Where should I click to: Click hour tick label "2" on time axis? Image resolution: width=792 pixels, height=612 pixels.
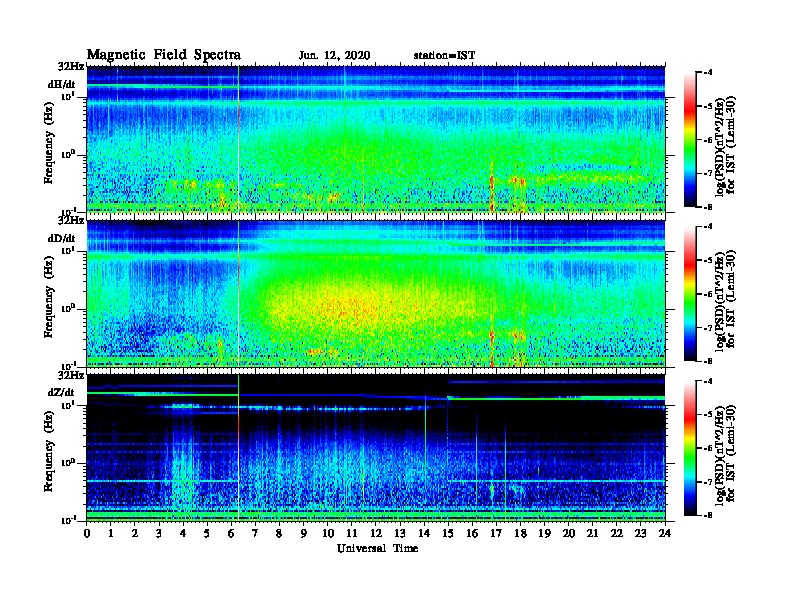(x=135, y=534)
